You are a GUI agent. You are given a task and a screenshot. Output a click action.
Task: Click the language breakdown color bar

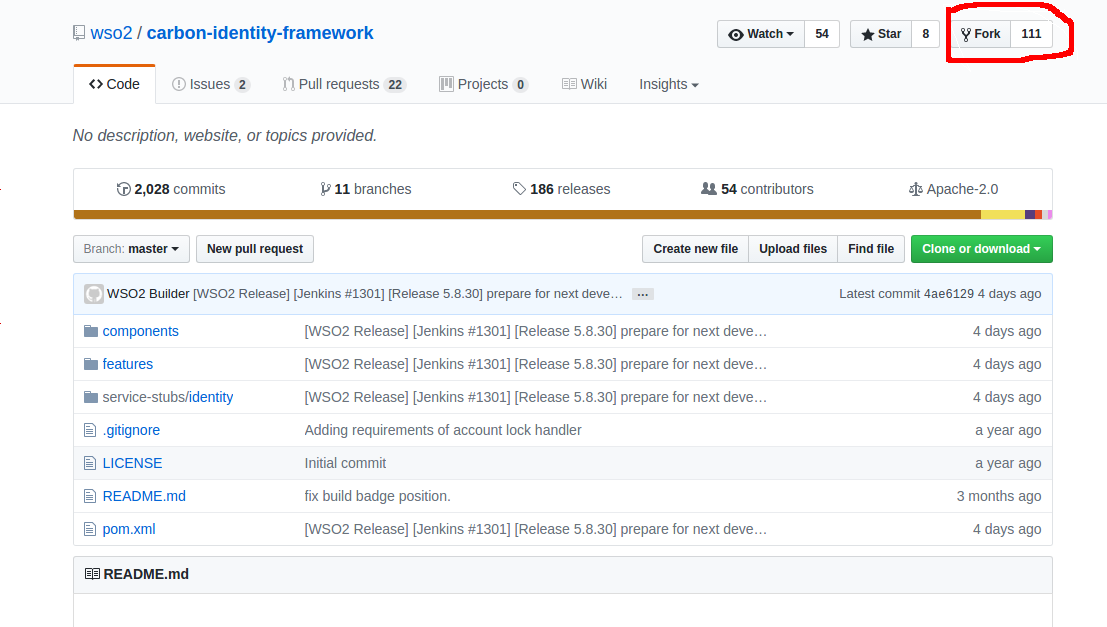(x=563, y=215)
